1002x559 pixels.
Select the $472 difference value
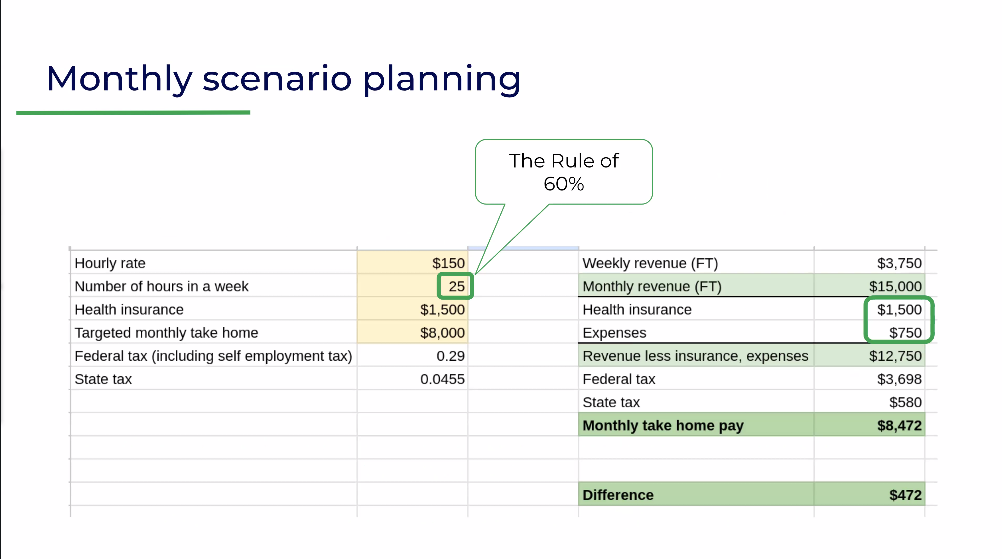(x=906, y=495)
